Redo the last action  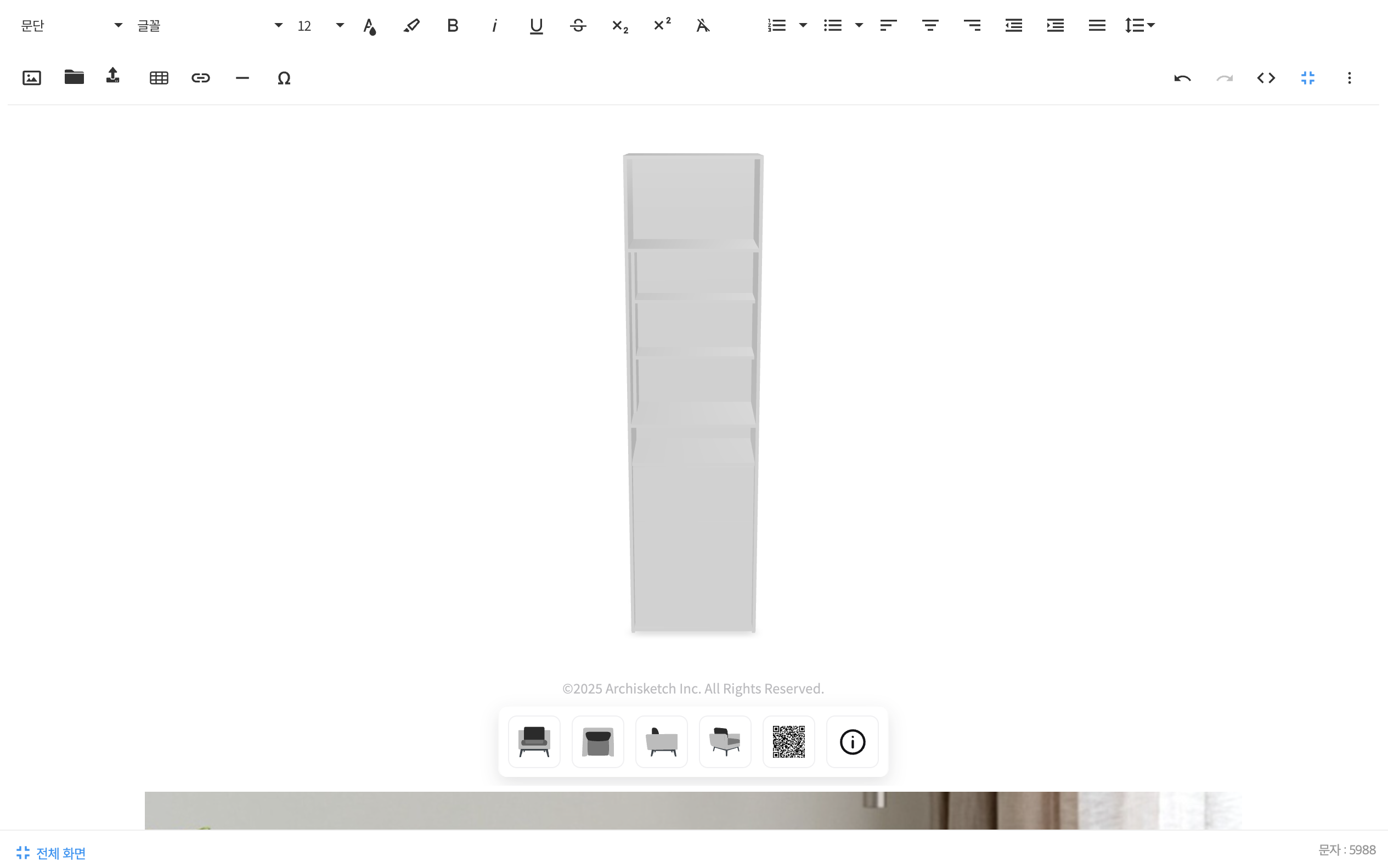1225,78
